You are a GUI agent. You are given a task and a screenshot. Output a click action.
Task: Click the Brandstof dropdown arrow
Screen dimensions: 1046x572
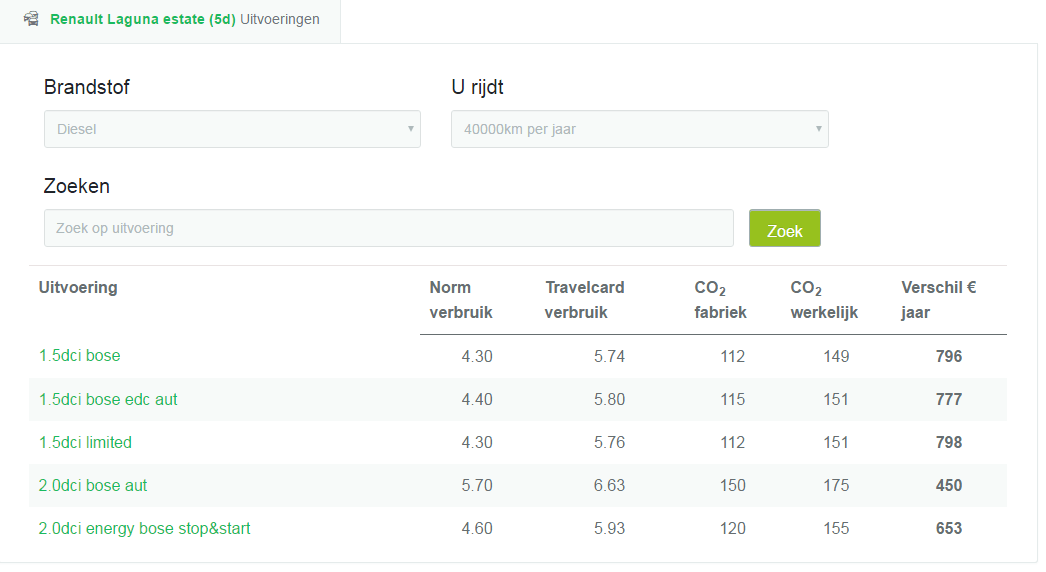[x=410, y=129]
